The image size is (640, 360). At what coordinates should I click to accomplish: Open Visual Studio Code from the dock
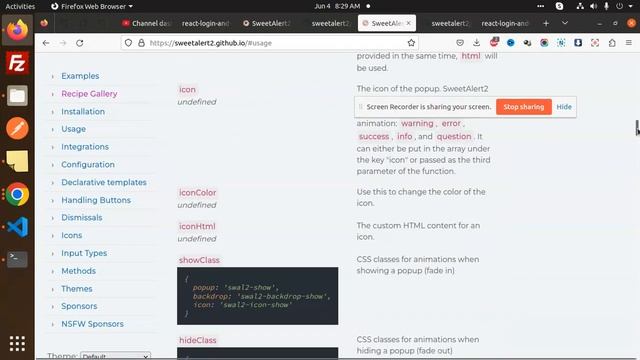tap(17, 227)
